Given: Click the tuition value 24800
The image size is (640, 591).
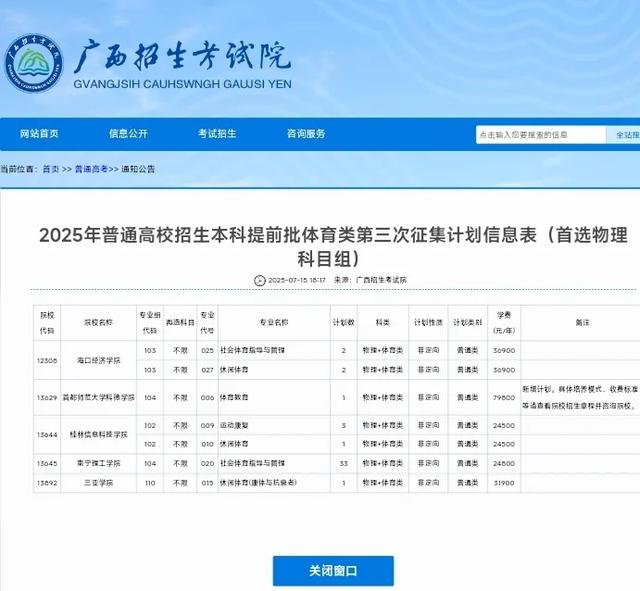Looking at the screenshot, I should click(x=504, y=464).
